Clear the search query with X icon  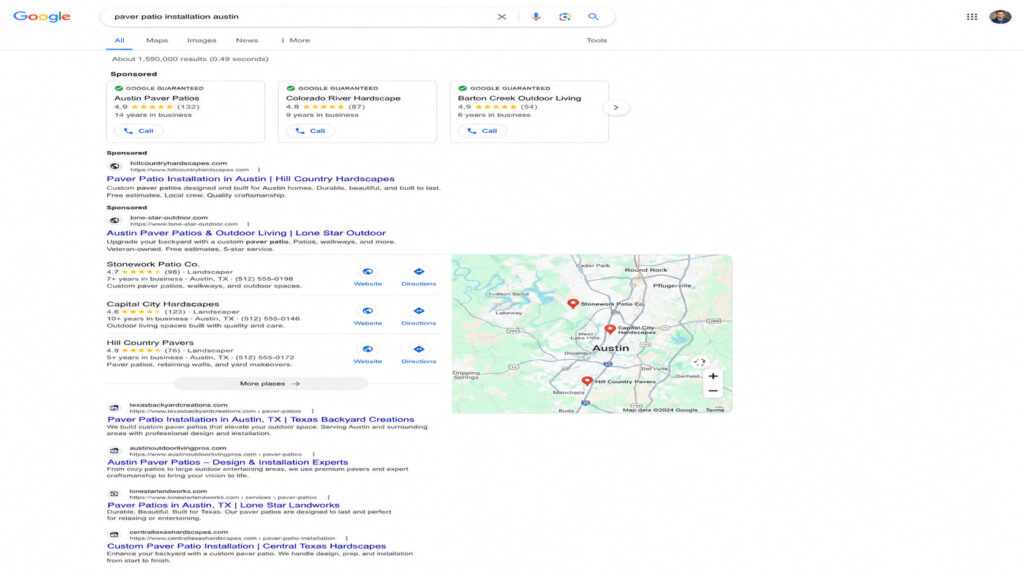coord(502,17)
